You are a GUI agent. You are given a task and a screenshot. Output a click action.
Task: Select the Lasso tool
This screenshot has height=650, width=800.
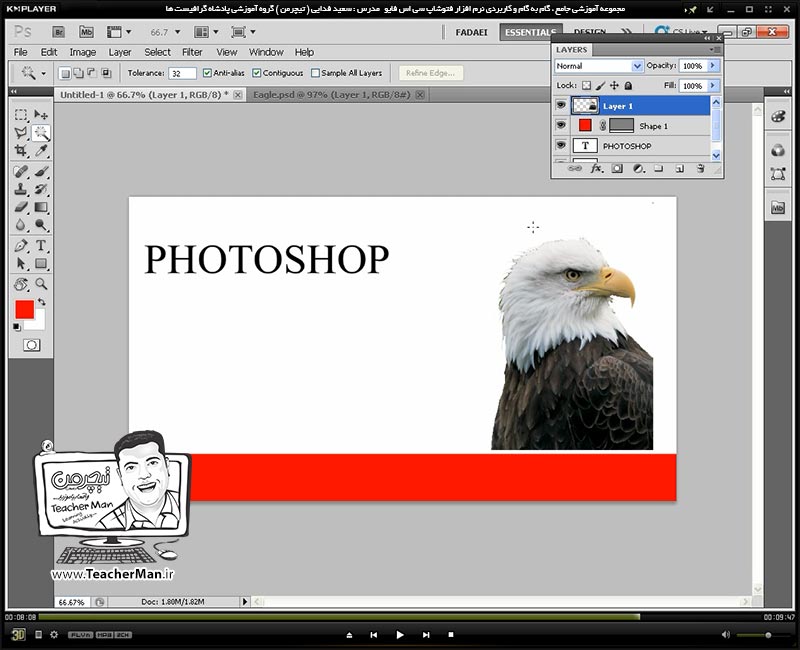[x=20, y=133]
